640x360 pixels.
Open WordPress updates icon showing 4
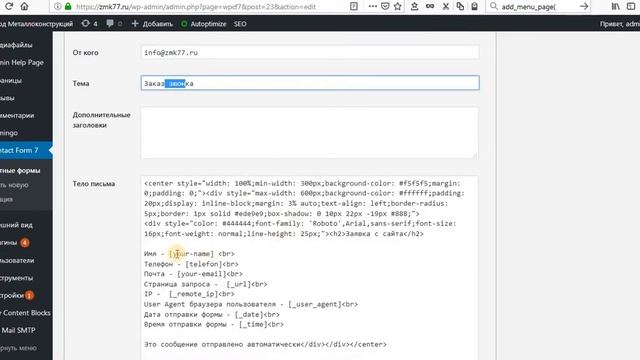coord(89,24)
